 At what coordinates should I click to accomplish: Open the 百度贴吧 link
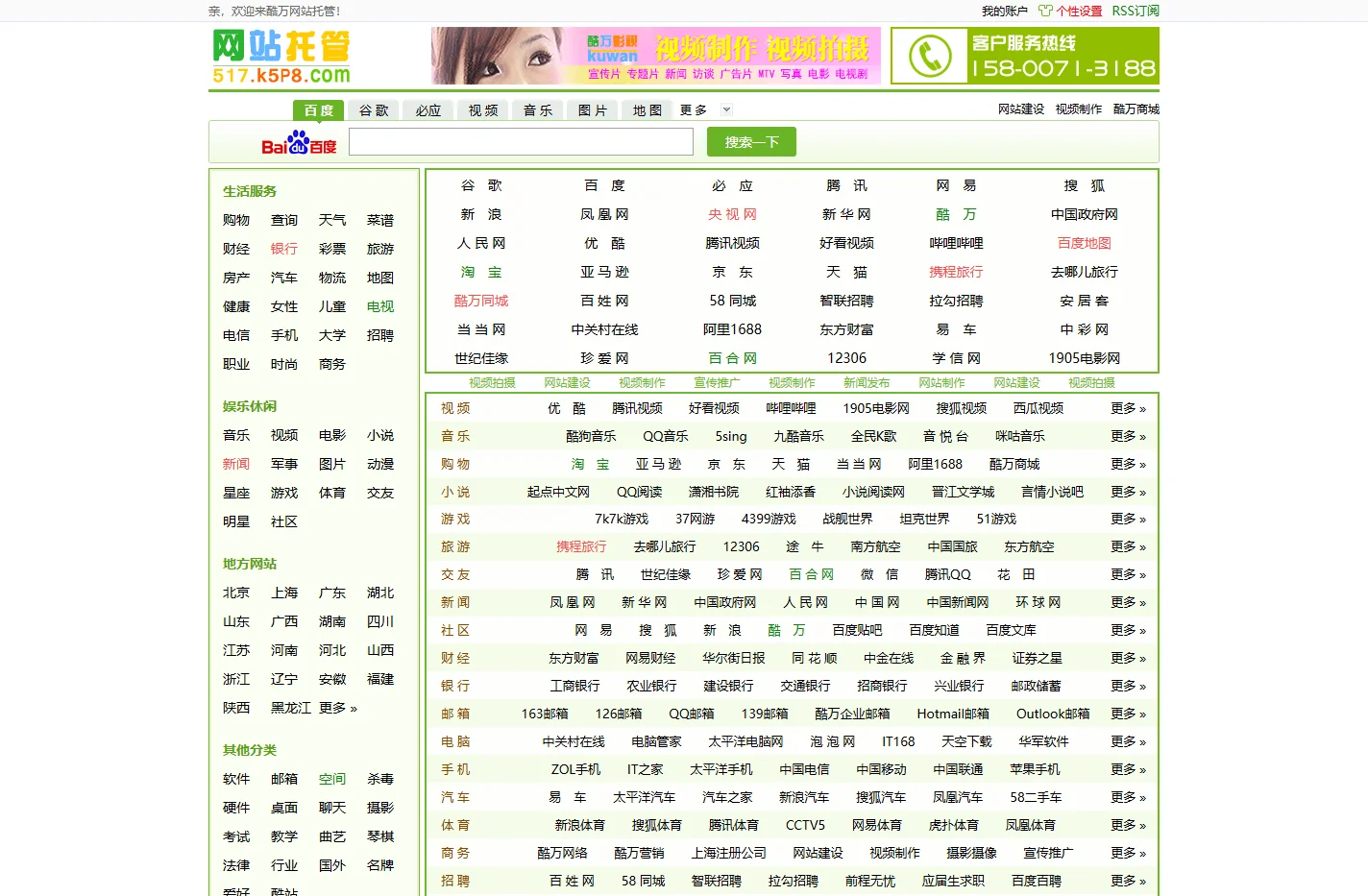tap(857, 630)
